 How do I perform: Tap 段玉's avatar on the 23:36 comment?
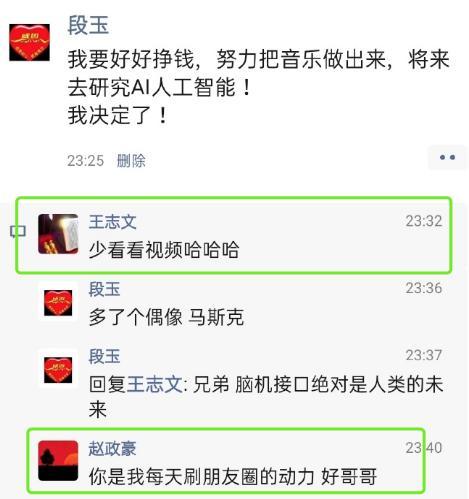58,303
